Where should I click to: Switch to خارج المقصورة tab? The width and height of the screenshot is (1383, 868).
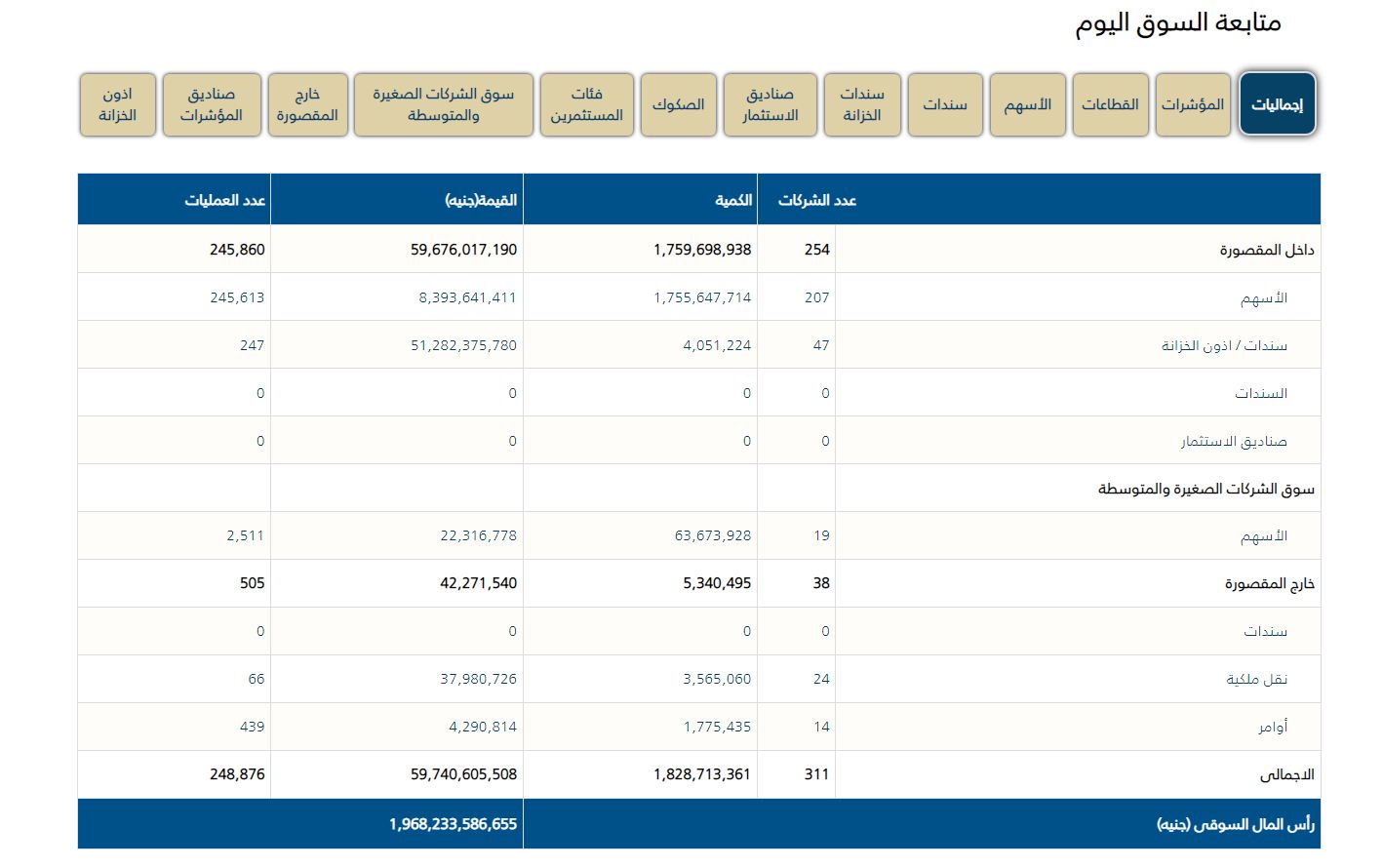click(307, 104)
